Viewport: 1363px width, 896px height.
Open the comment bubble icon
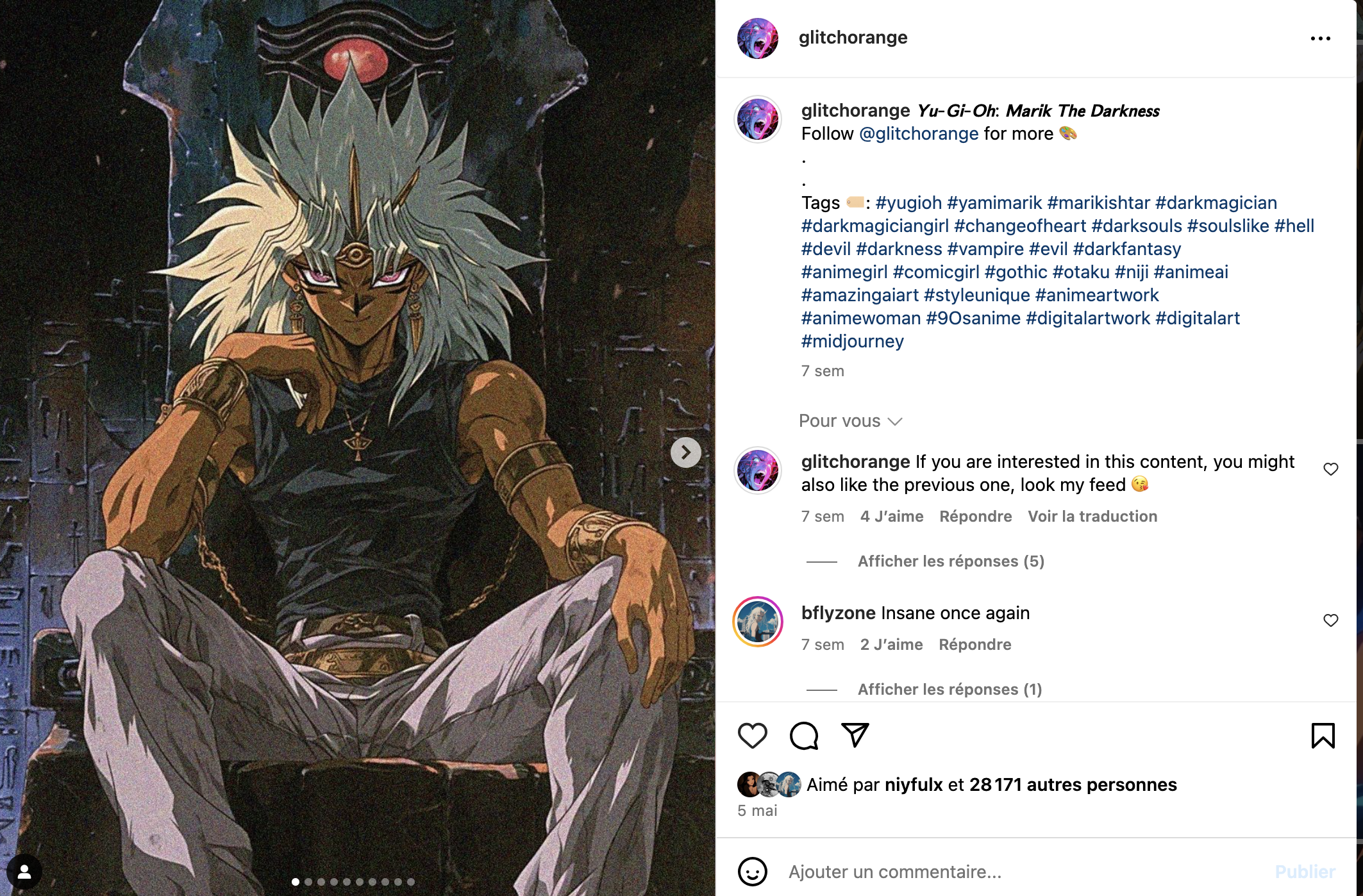tap(804, 735)
